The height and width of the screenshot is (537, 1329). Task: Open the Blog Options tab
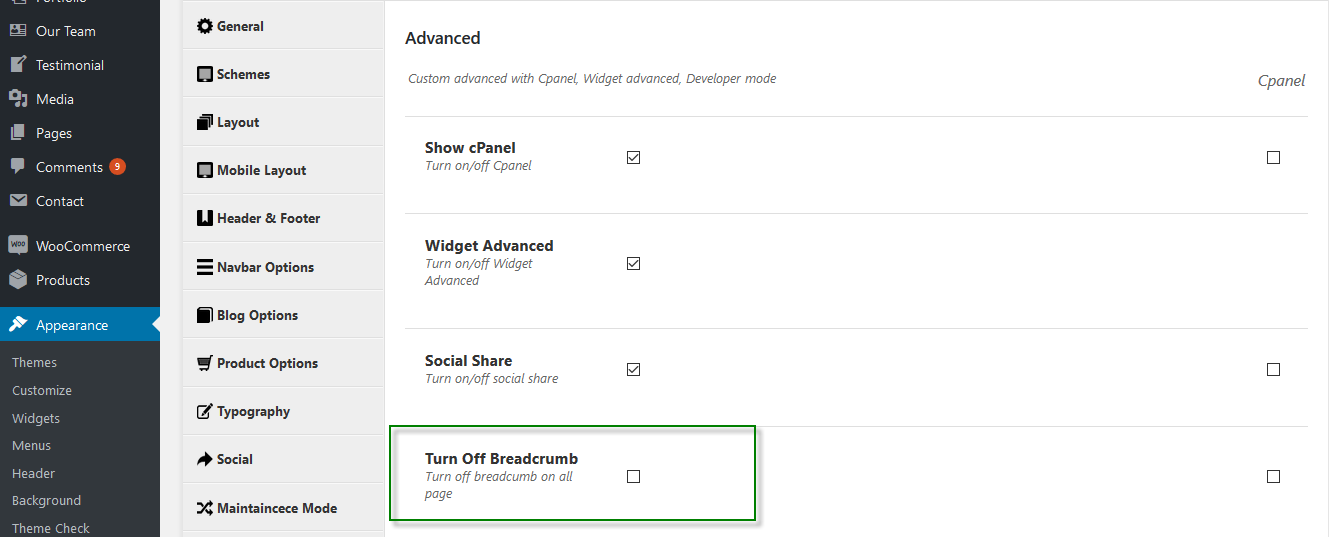tap(284, 315)
